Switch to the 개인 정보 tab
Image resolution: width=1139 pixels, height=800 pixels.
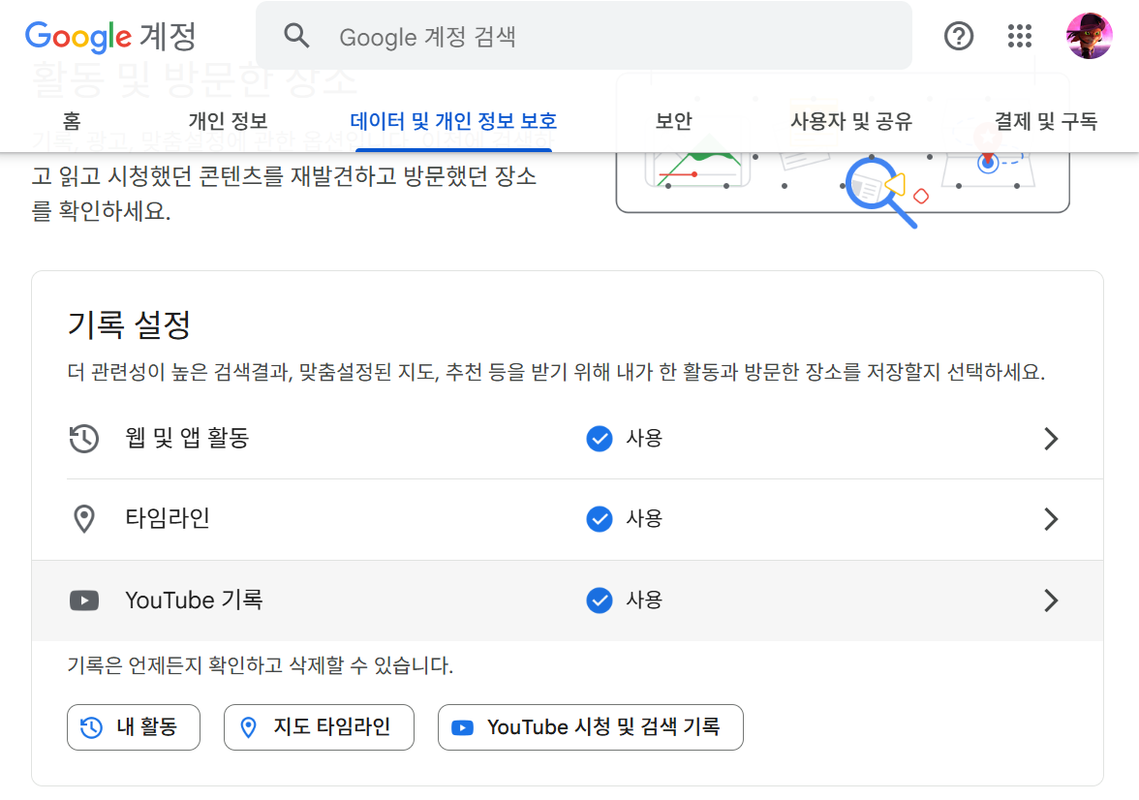(228, 121)
